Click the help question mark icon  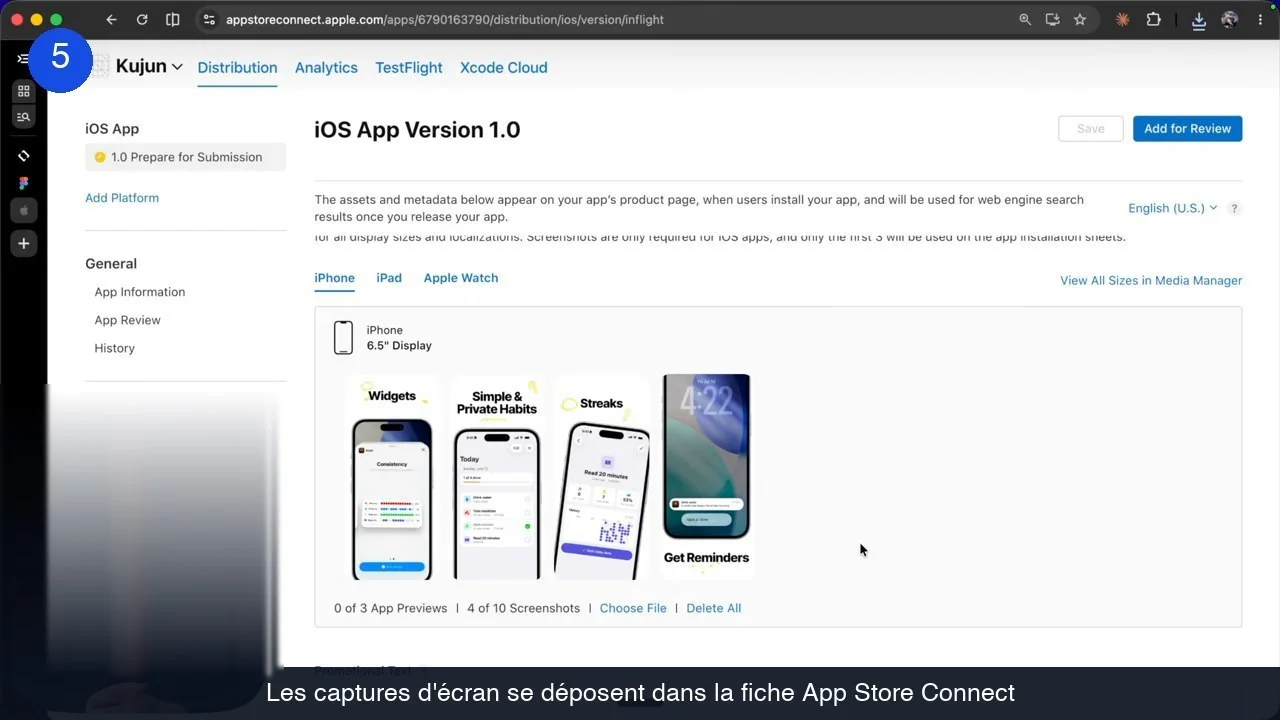(x=1235, y=208)
